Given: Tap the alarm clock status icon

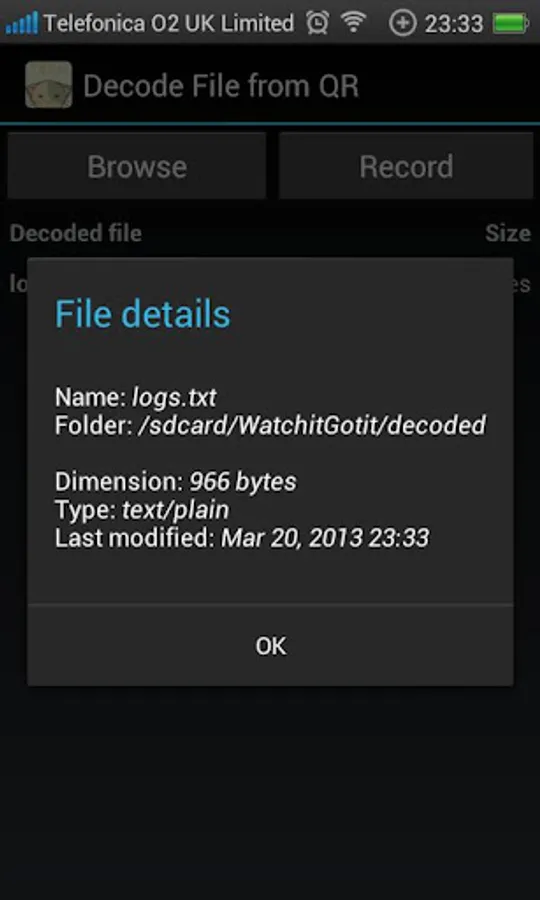Looking at the screenshot, I should pyautogui.click(x=317, y=23).
